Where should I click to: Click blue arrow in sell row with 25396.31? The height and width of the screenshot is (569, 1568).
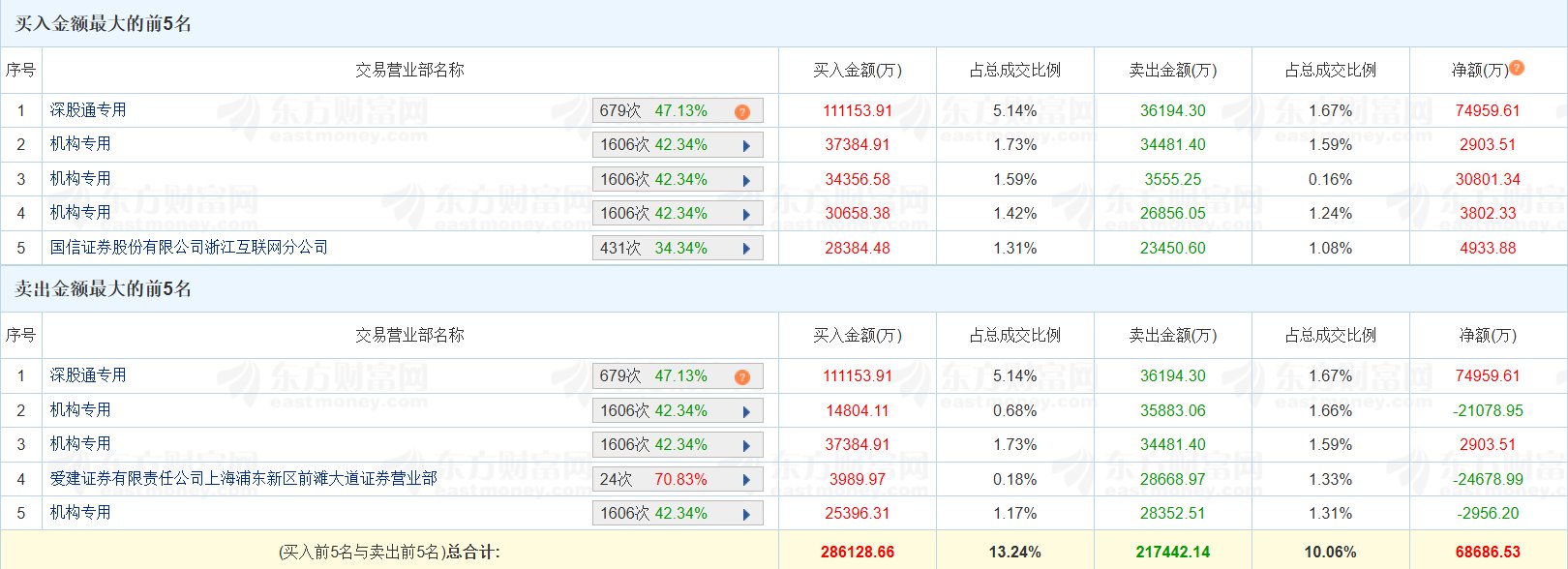coord(746,514)
